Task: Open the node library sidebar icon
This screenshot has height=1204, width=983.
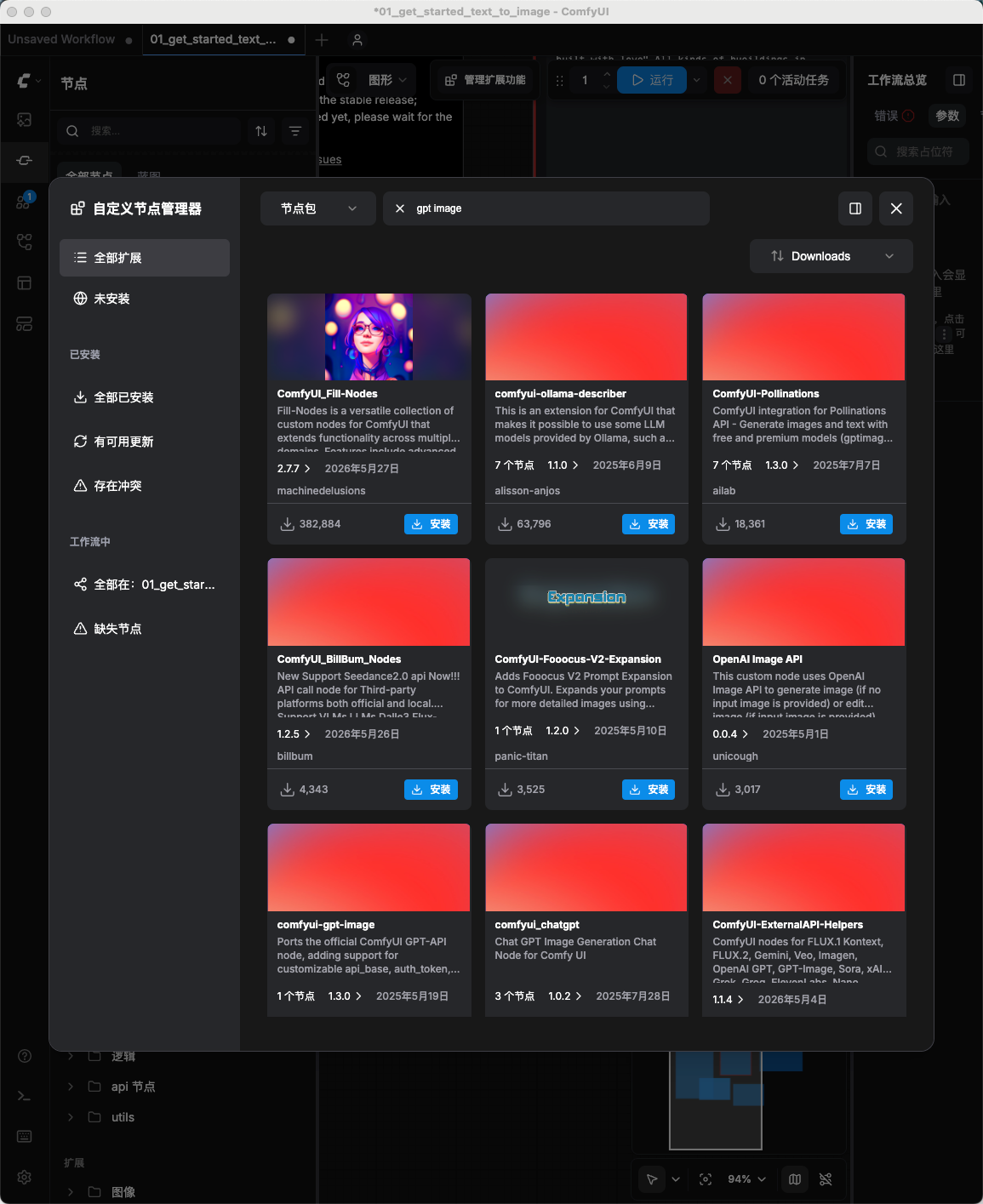Action: (x=25, y=161)
